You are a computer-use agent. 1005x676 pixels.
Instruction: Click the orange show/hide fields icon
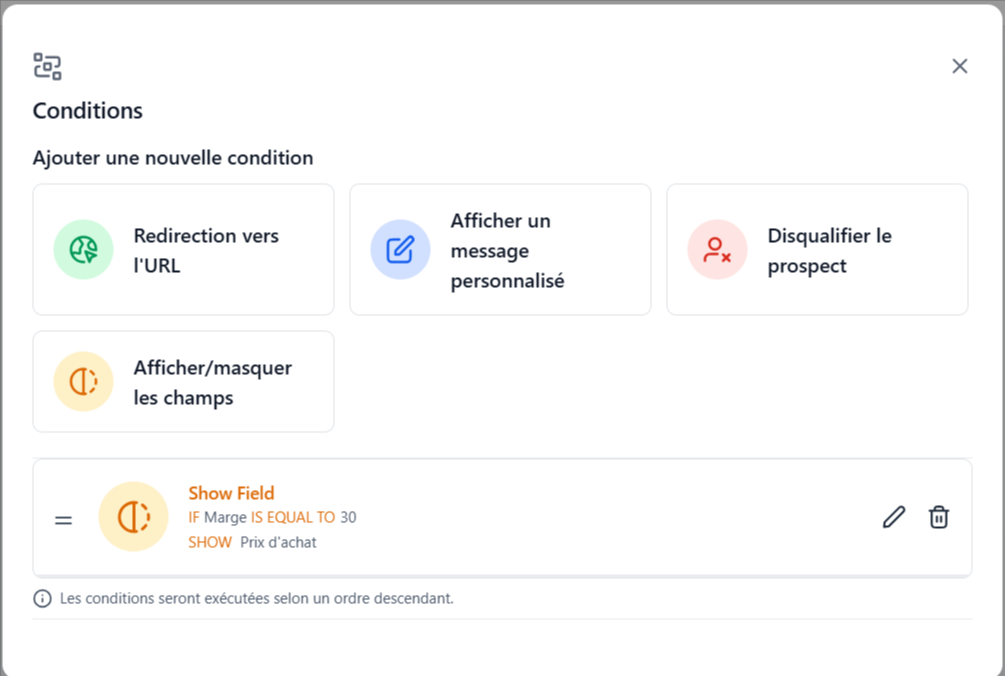83,382
